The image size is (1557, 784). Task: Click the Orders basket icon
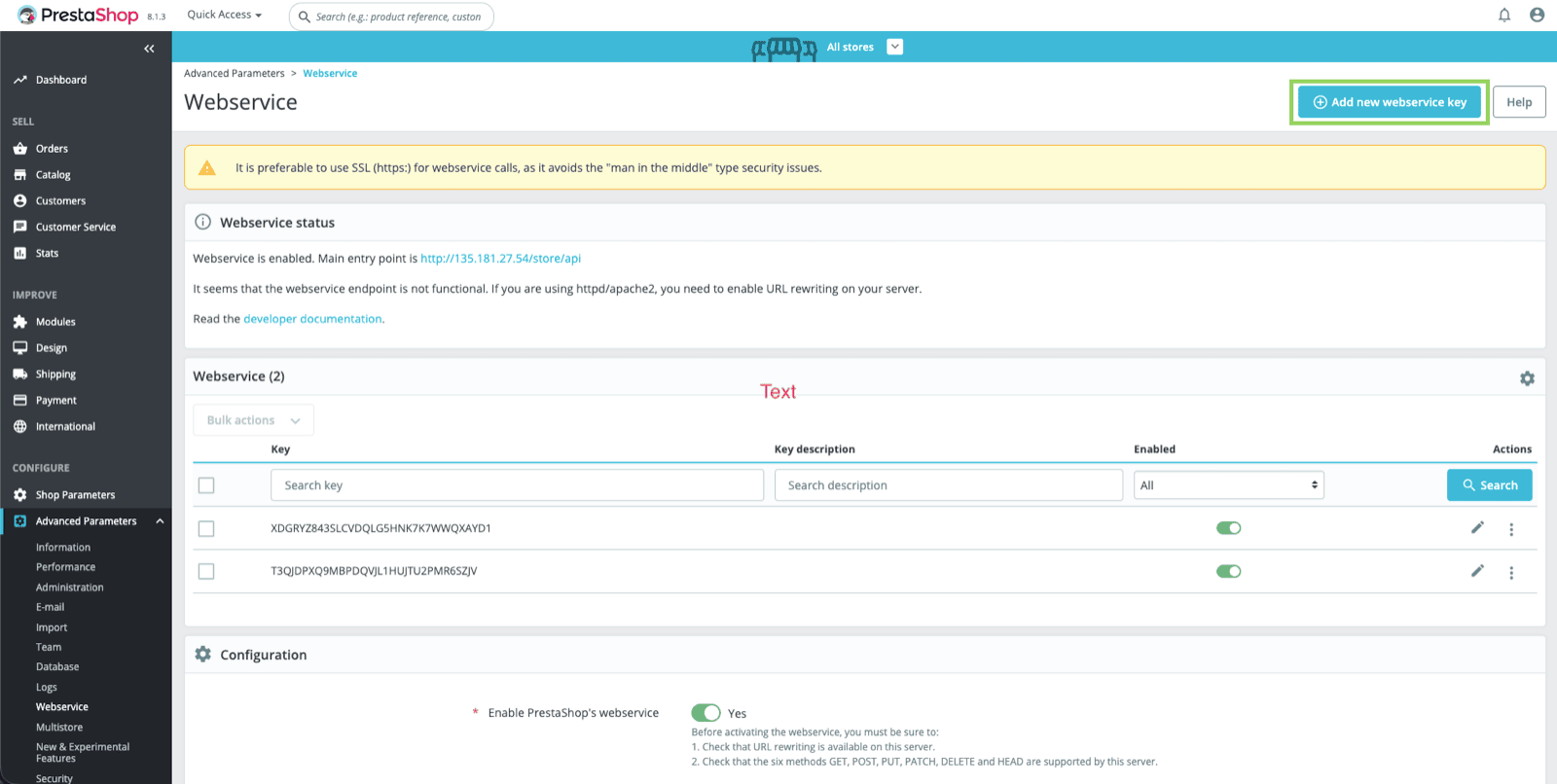[x=19, y=149]
